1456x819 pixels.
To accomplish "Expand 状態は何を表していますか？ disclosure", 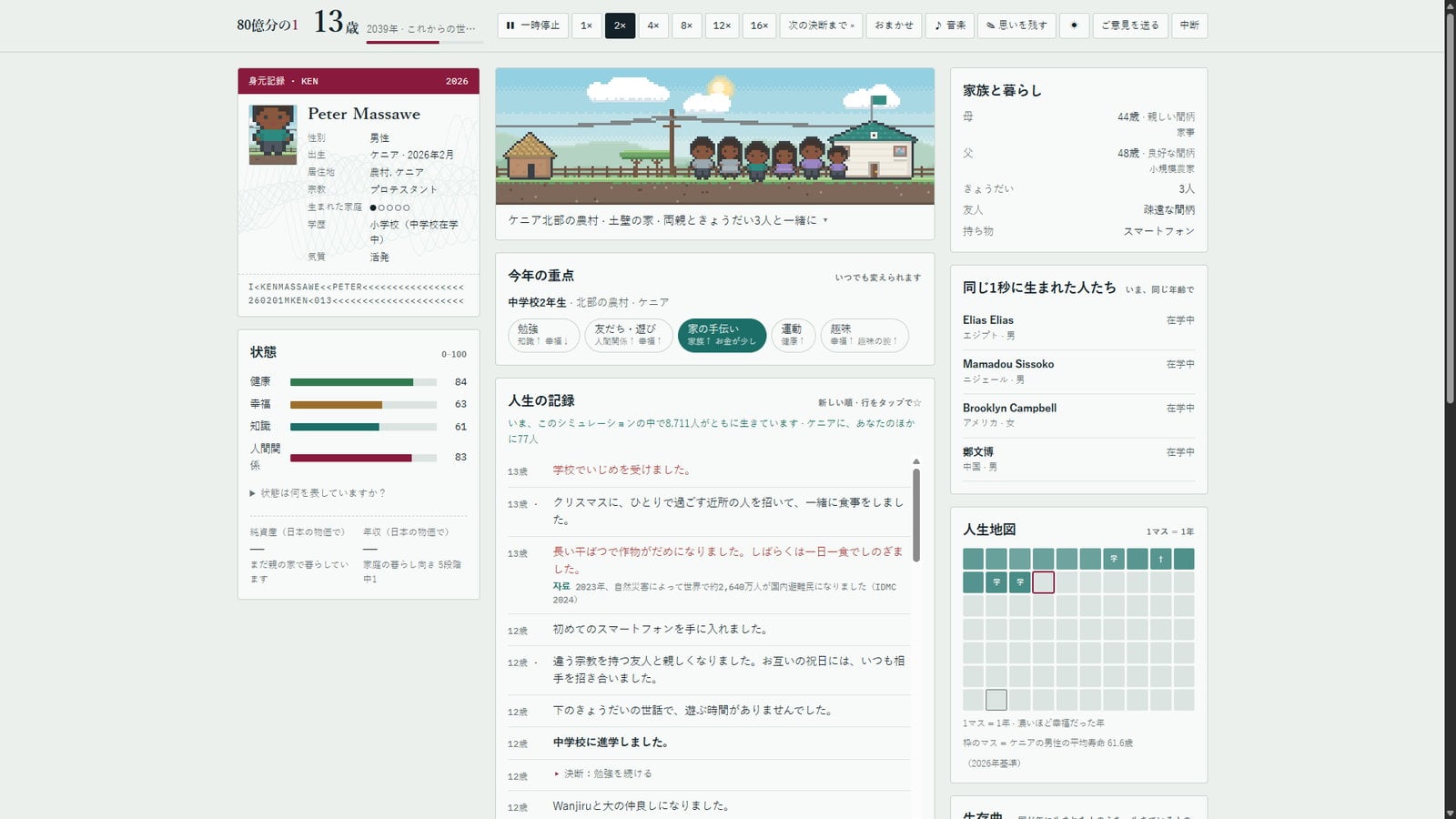I will (318, 493).
